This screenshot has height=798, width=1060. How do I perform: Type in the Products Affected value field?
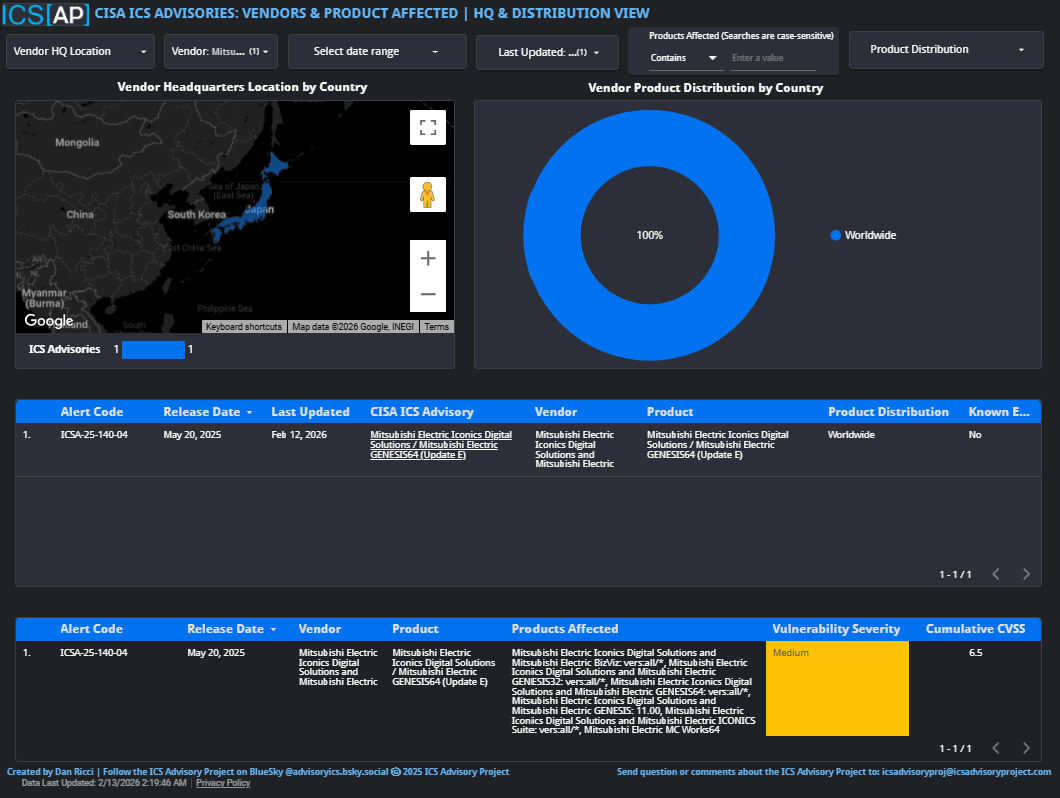point(772,58)
